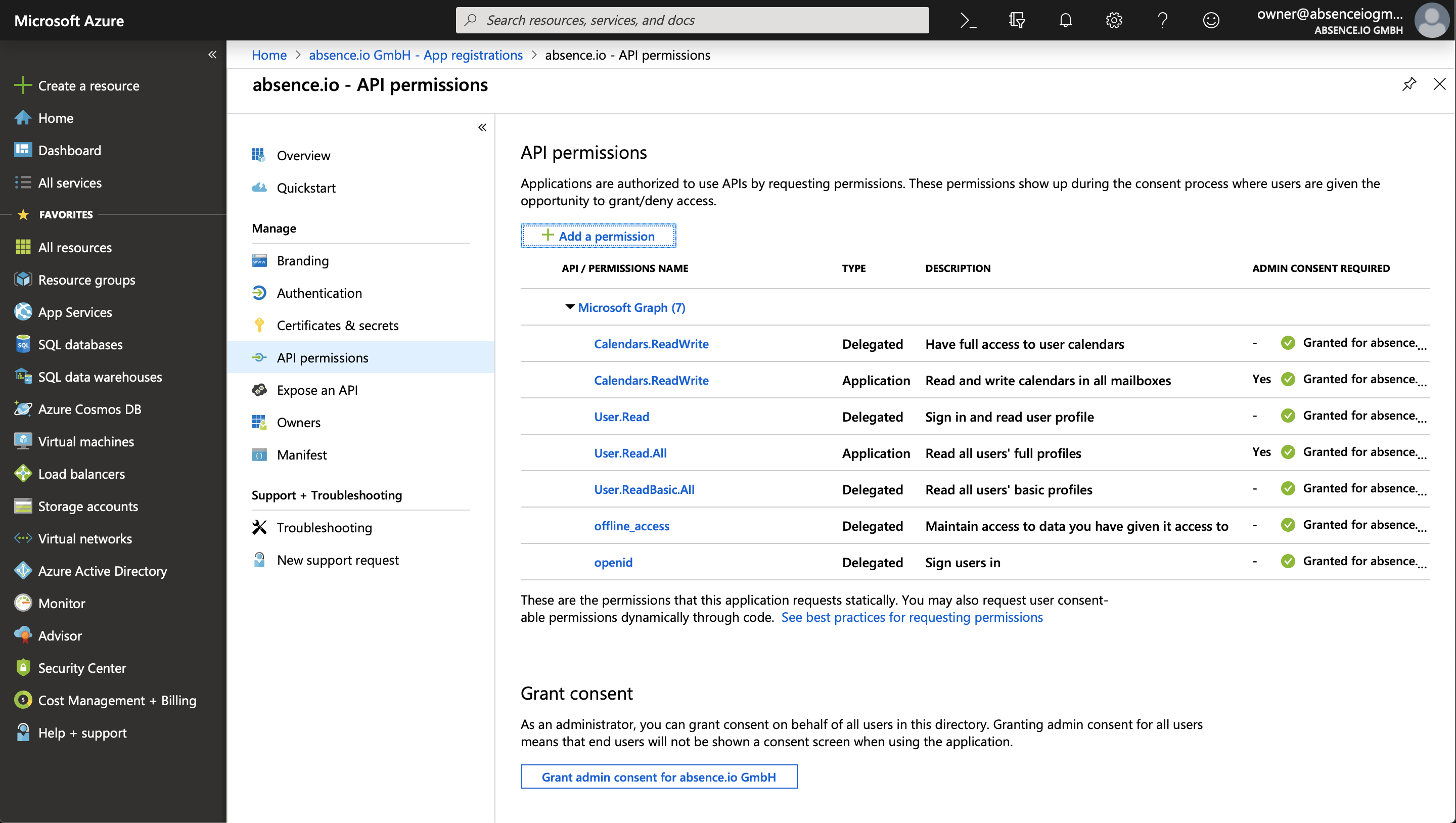Collapse the Microsoft Graph permissions group
This screenshot has height=823, width=1456.
(570, 307)
